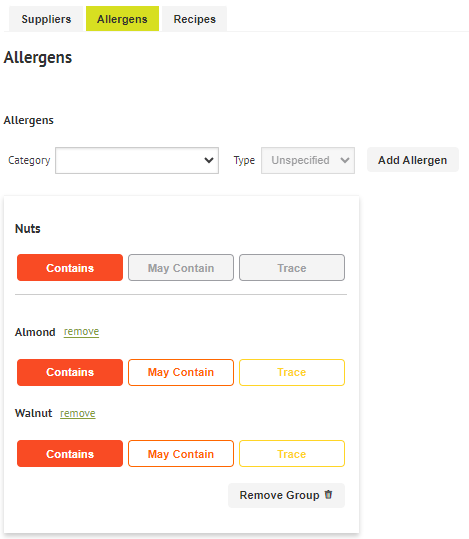Remove the Almond allergen via remove link
Image resolution: width=469 pixels, height=539 pixels.
tap(81, 332)
